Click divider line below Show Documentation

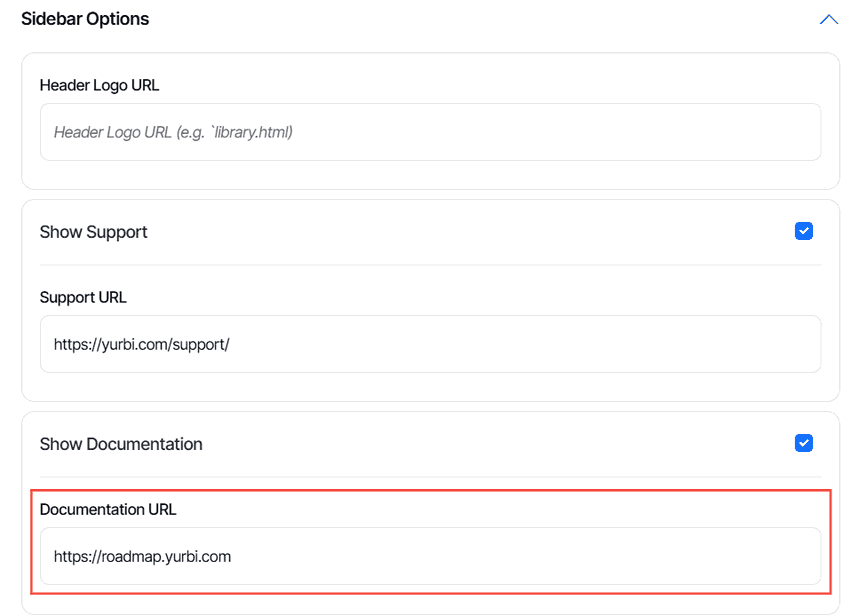430,477
